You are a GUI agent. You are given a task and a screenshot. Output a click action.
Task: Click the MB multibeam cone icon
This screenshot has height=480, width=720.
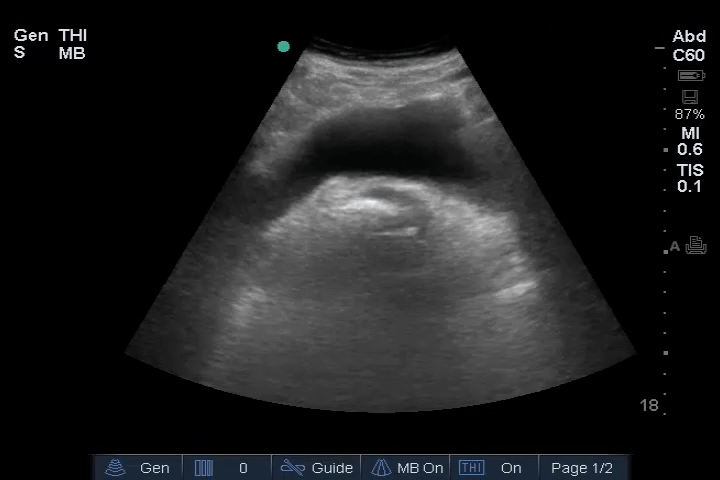(x=381, y=468)
